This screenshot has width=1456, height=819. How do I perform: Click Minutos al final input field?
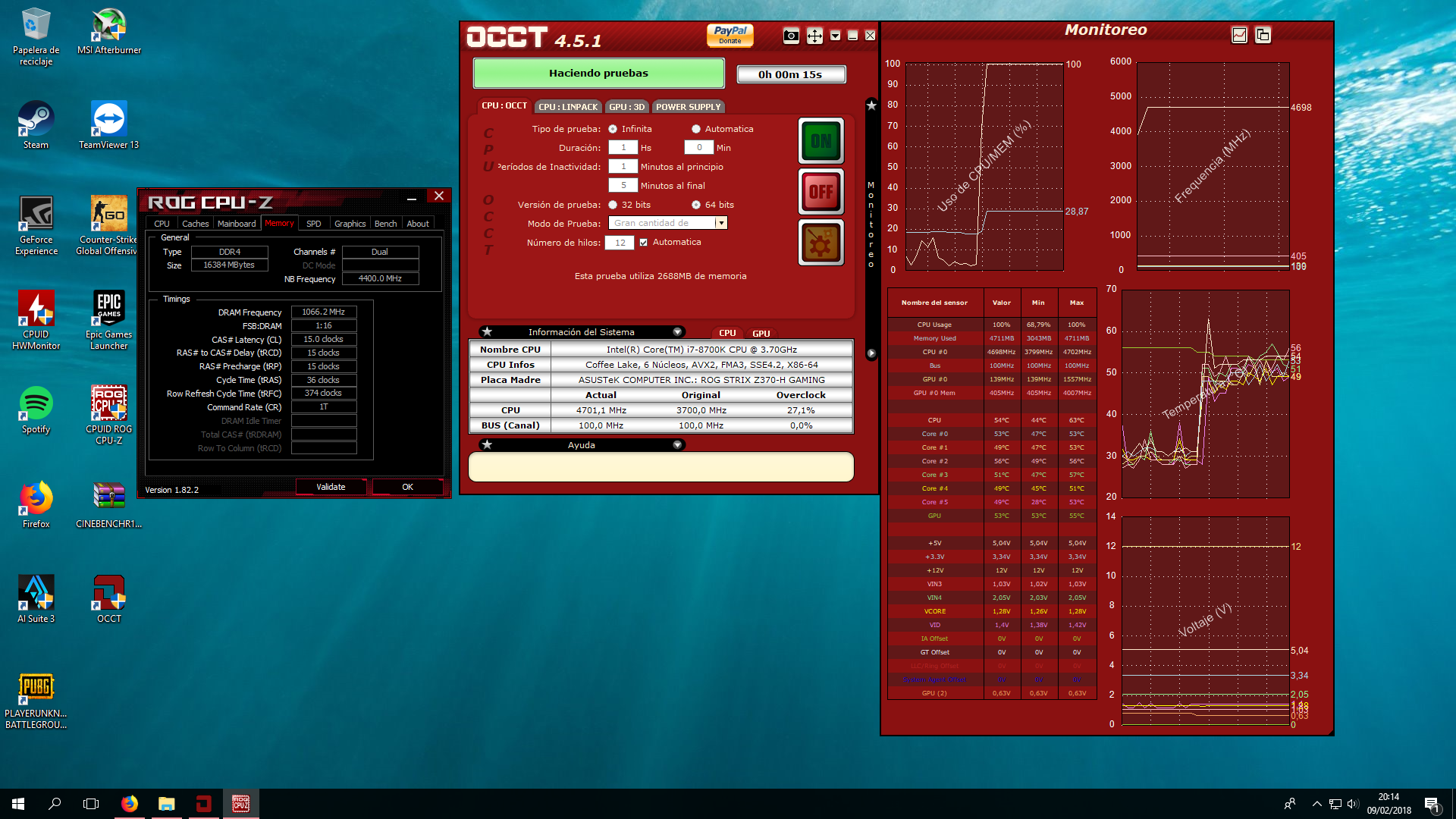click(623, 186)
